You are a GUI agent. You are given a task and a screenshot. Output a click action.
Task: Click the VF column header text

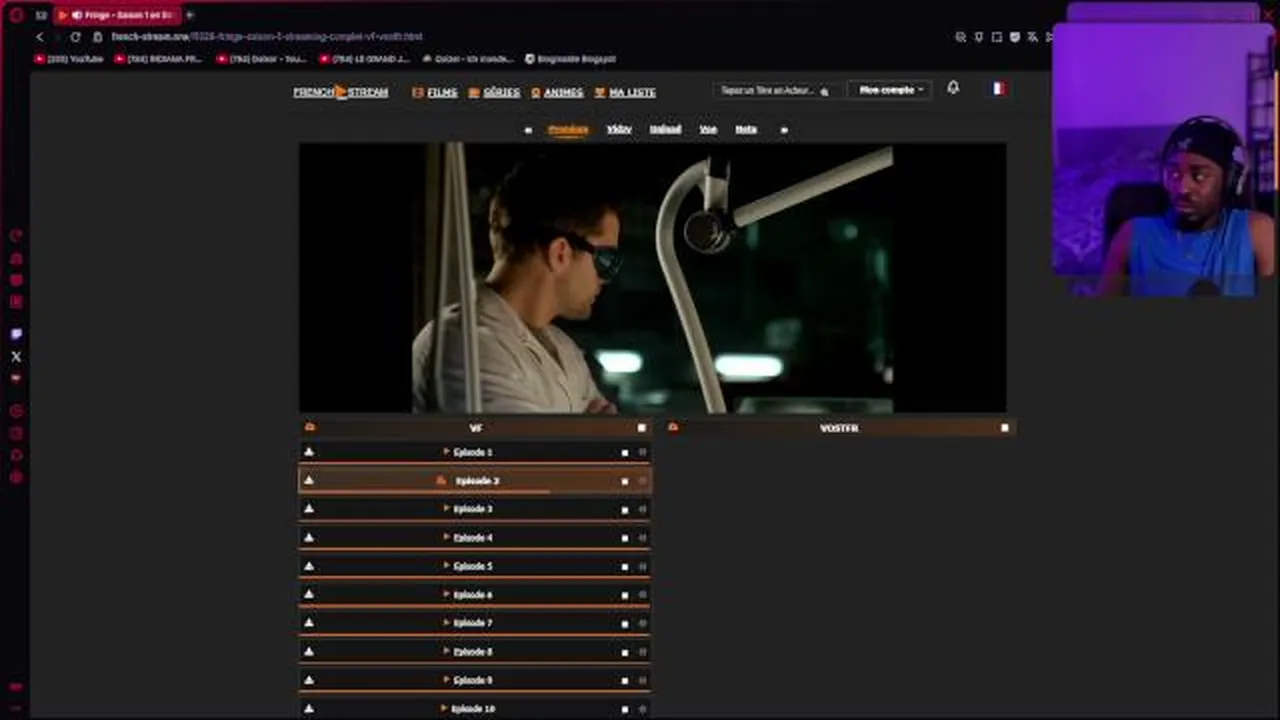coord(476,428)
